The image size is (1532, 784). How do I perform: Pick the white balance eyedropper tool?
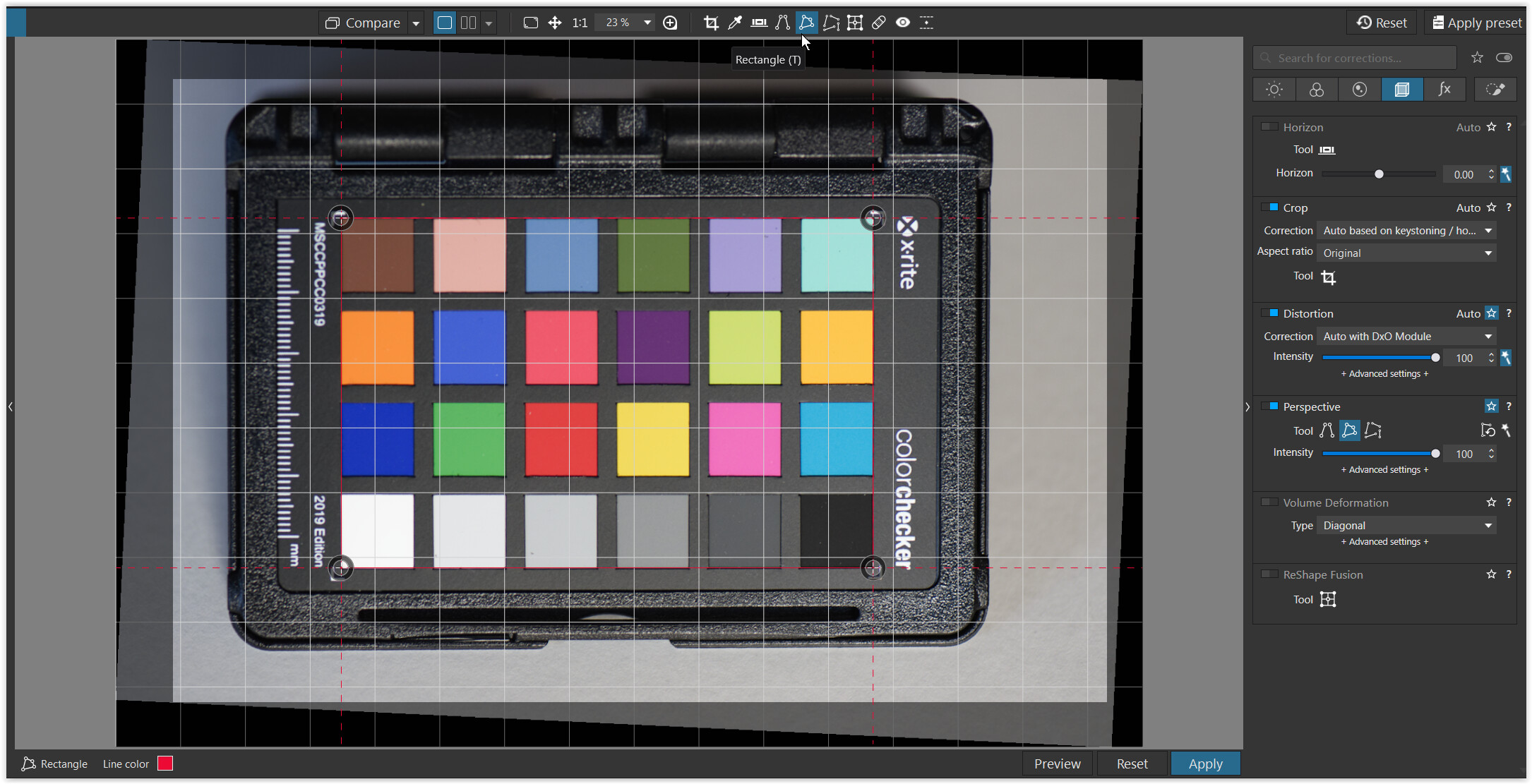click(735, 23)
